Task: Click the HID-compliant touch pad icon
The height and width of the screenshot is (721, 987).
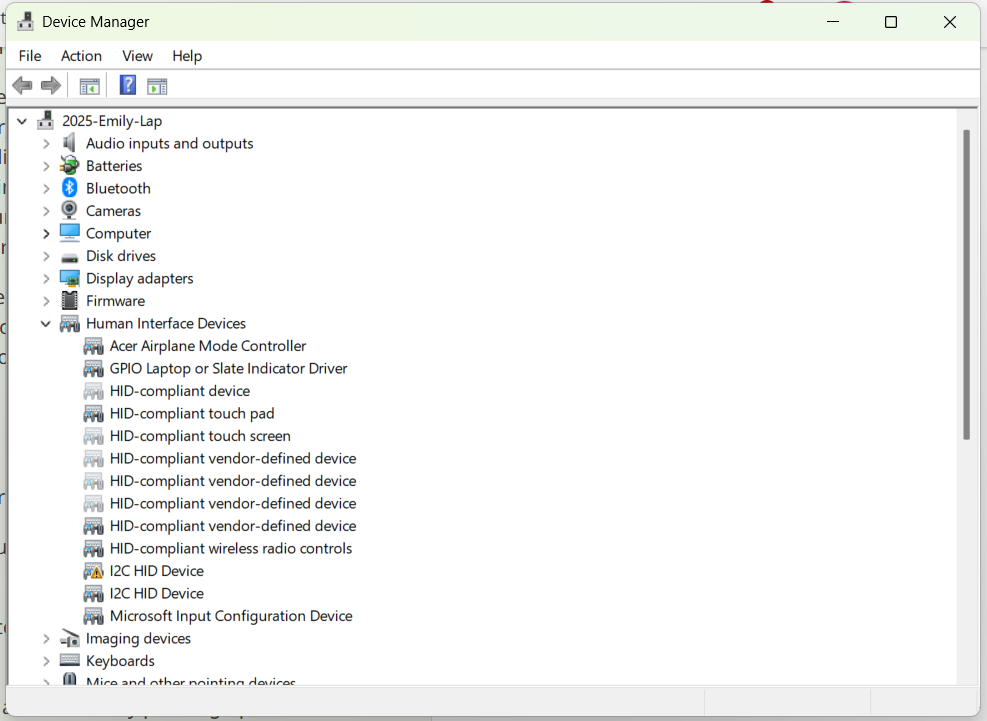Action: click(x=93, y=414)
